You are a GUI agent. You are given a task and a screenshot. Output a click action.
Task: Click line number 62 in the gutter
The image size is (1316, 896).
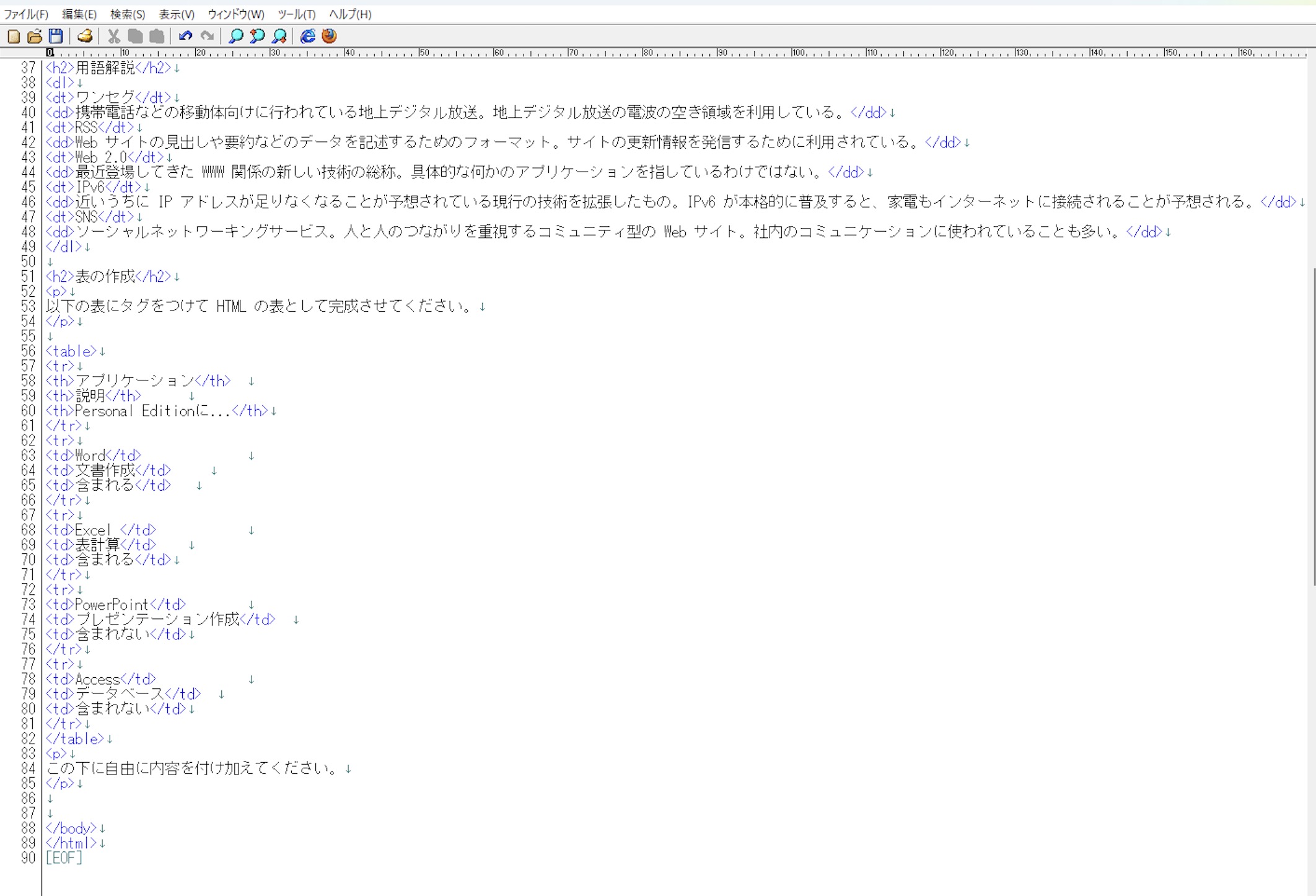point(29,441)
